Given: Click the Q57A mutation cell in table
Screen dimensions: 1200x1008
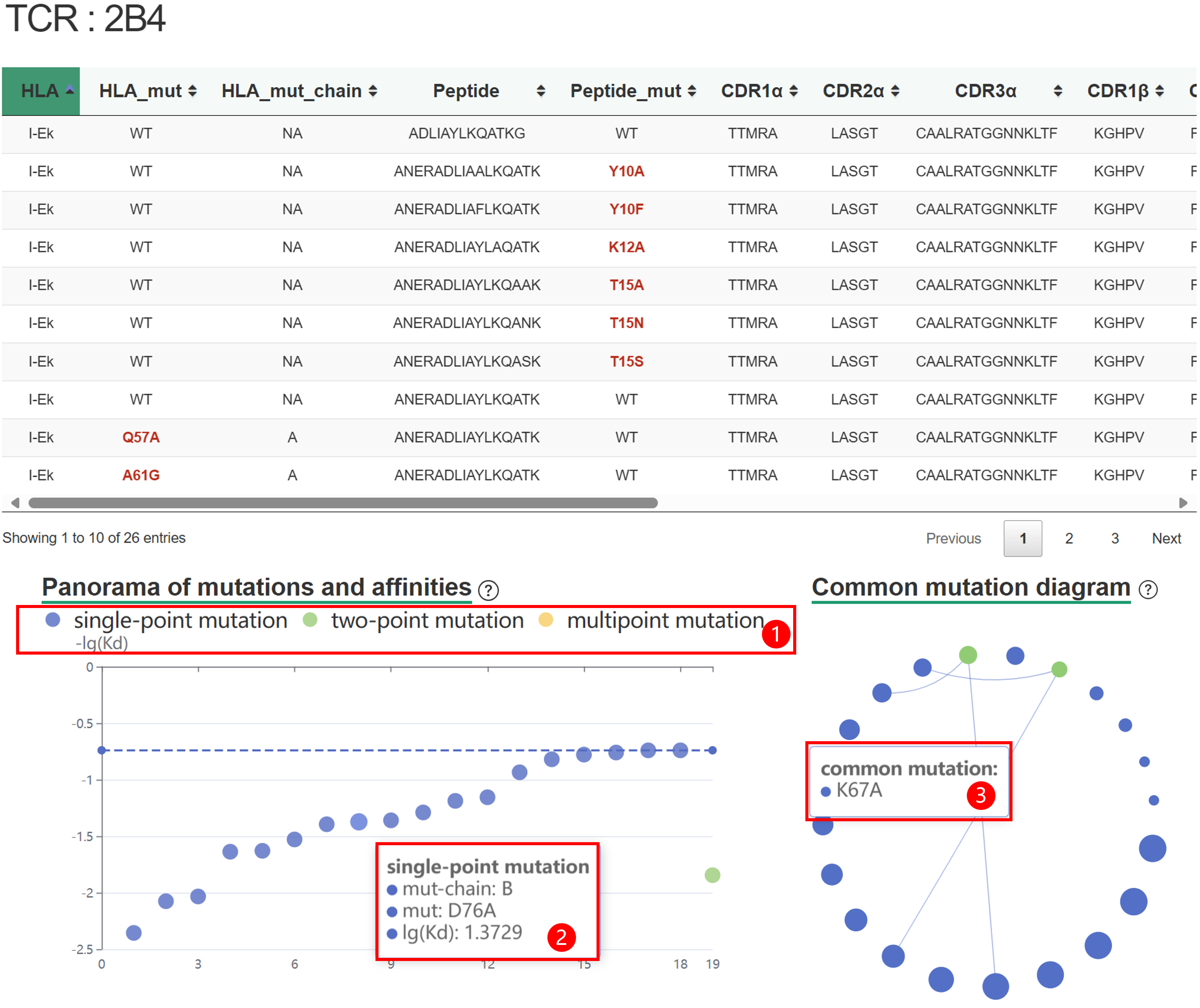Looking at the screenshot, I should click(141, 437).
